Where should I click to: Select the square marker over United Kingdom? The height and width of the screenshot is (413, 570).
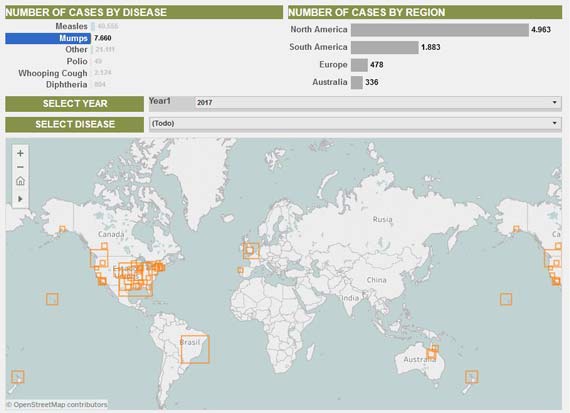click(251, 250)
